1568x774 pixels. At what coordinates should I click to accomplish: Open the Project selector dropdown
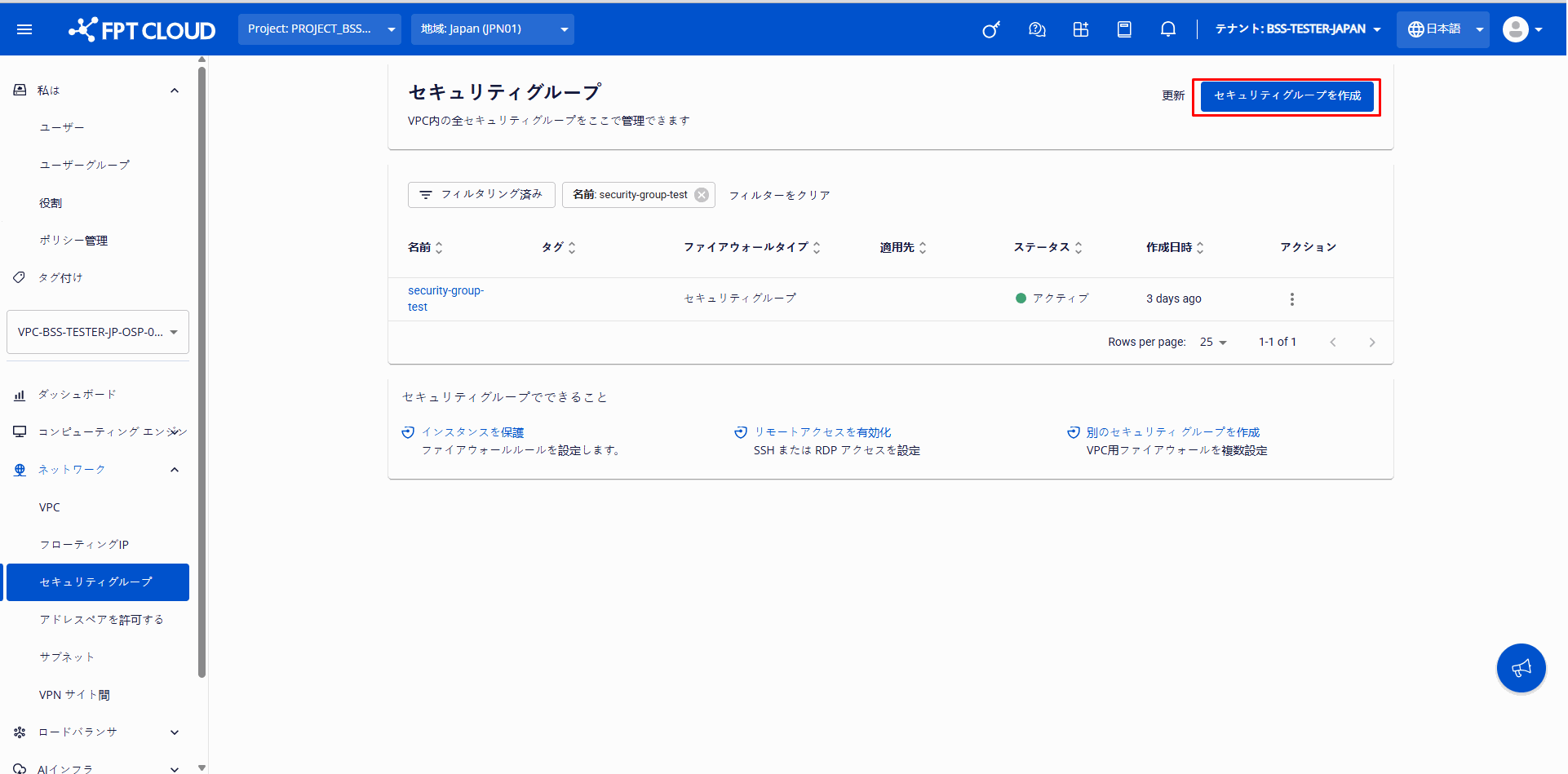pos(320,29)
